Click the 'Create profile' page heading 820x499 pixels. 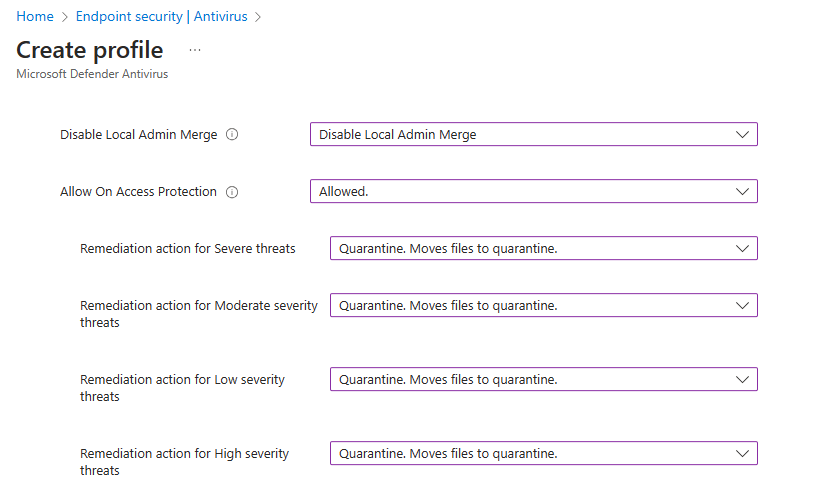[x=90, y=50]
